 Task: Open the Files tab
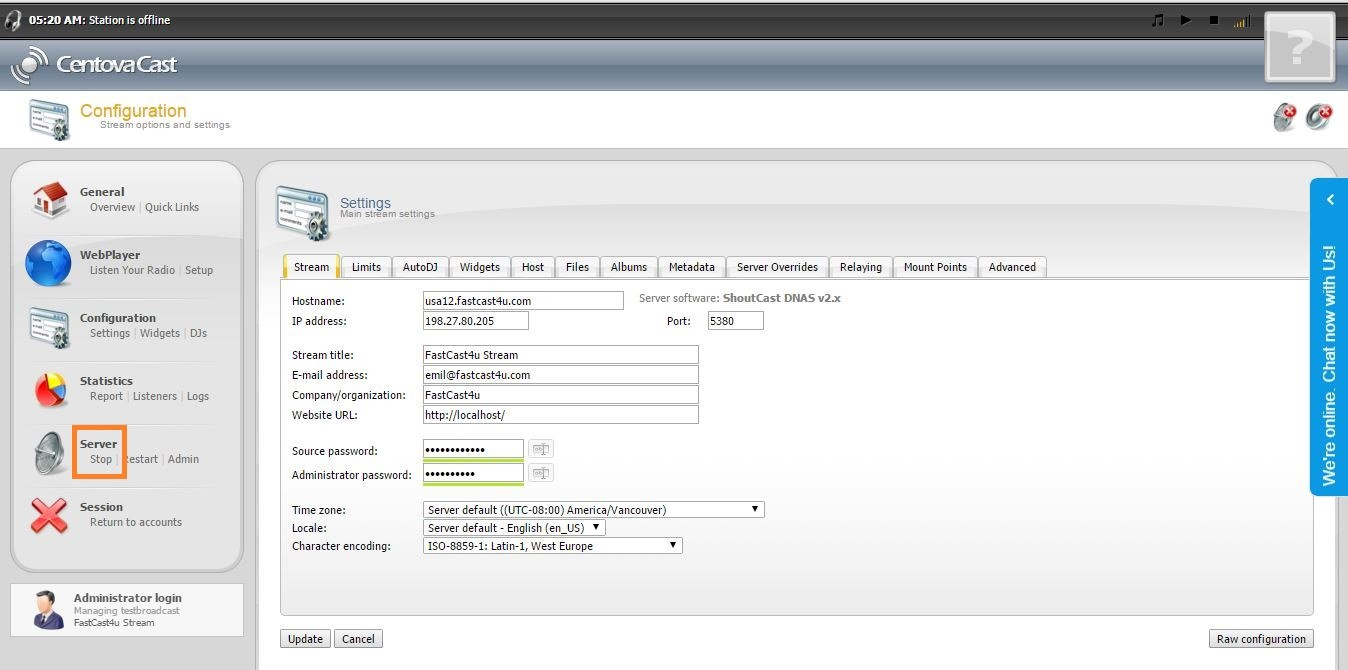(577, 267)
